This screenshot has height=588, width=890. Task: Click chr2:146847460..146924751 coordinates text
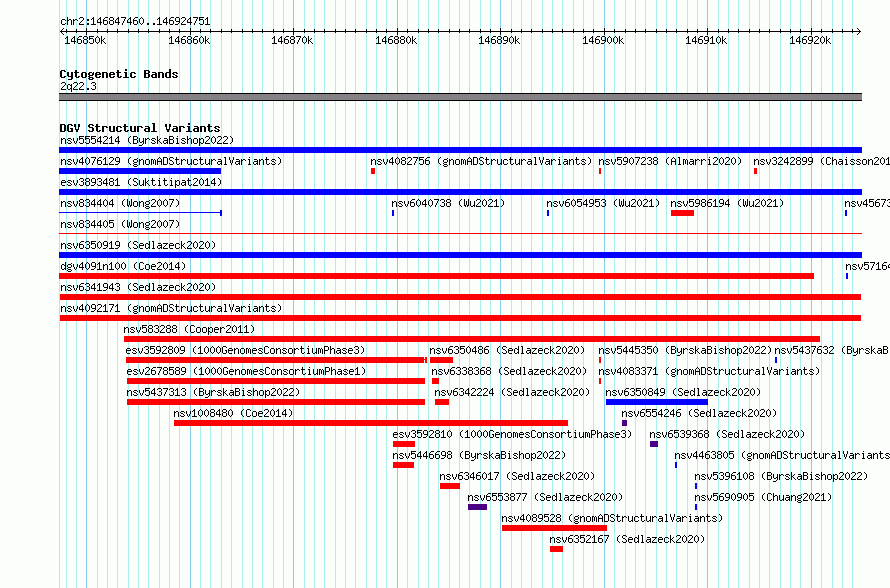(x=135, y=21)
